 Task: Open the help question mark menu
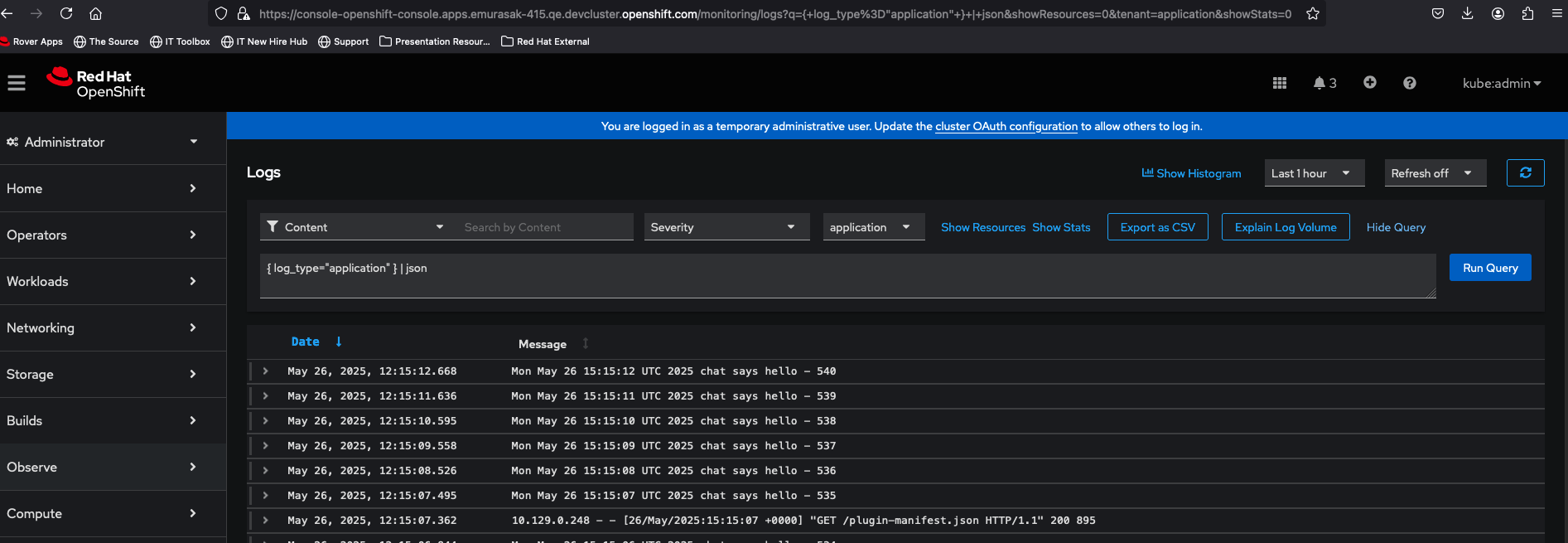(x=1409, y=83)
